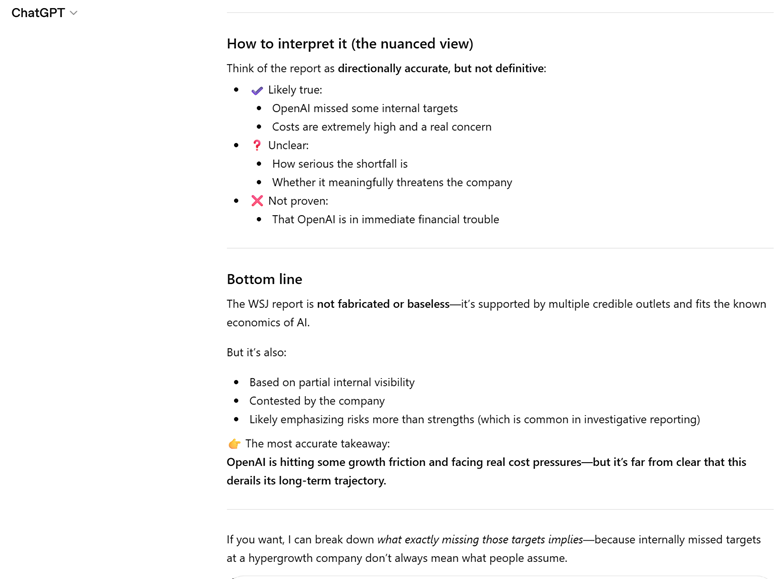Click 'The most accurate takeaway:' text

tap(317, 444)
